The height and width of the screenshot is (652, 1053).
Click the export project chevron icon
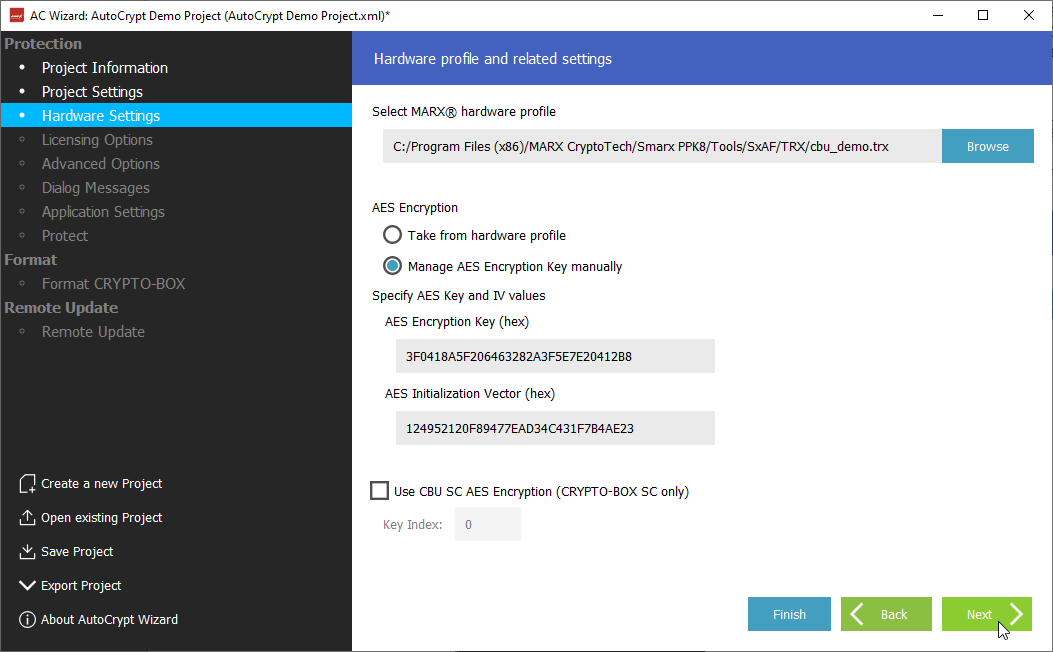pyautogui.click(x=28, y=586)
